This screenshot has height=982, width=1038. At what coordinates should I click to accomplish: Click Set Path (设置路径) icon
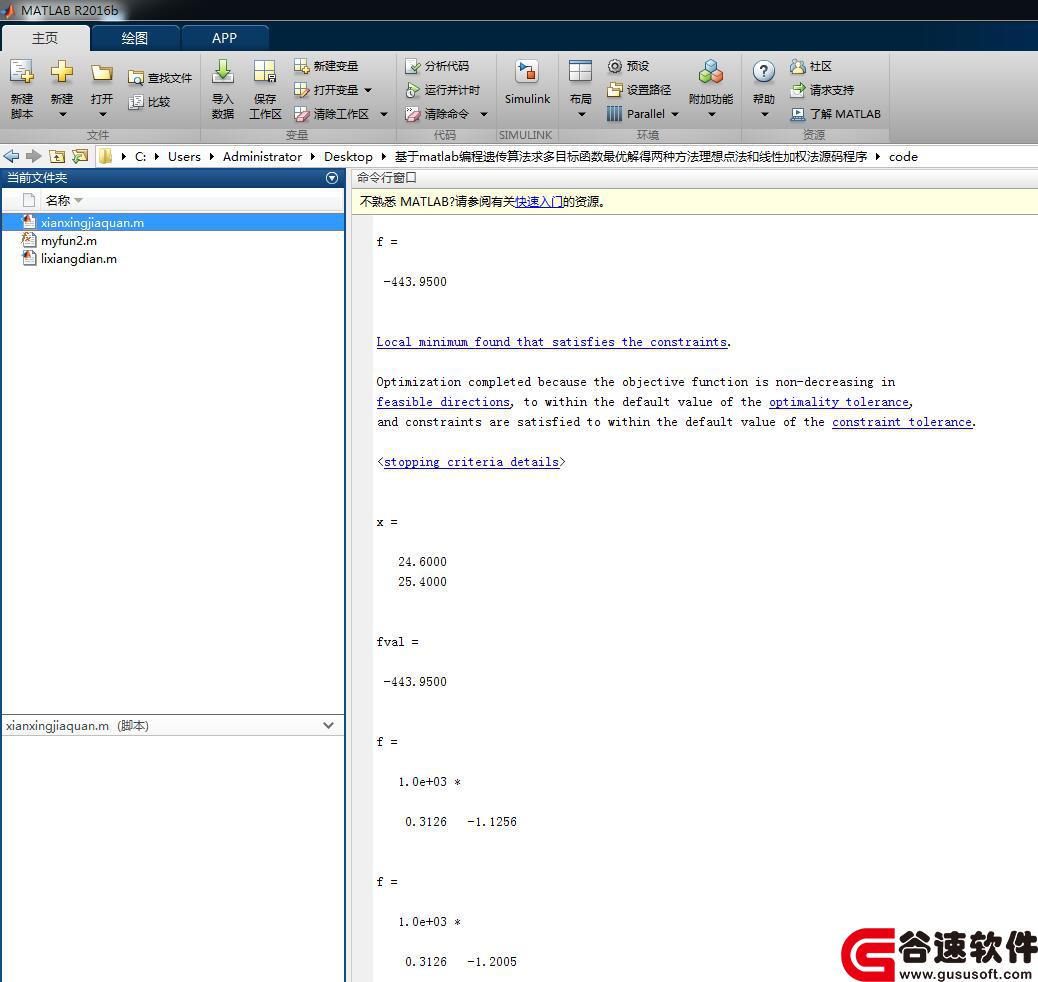click(615, 89)
